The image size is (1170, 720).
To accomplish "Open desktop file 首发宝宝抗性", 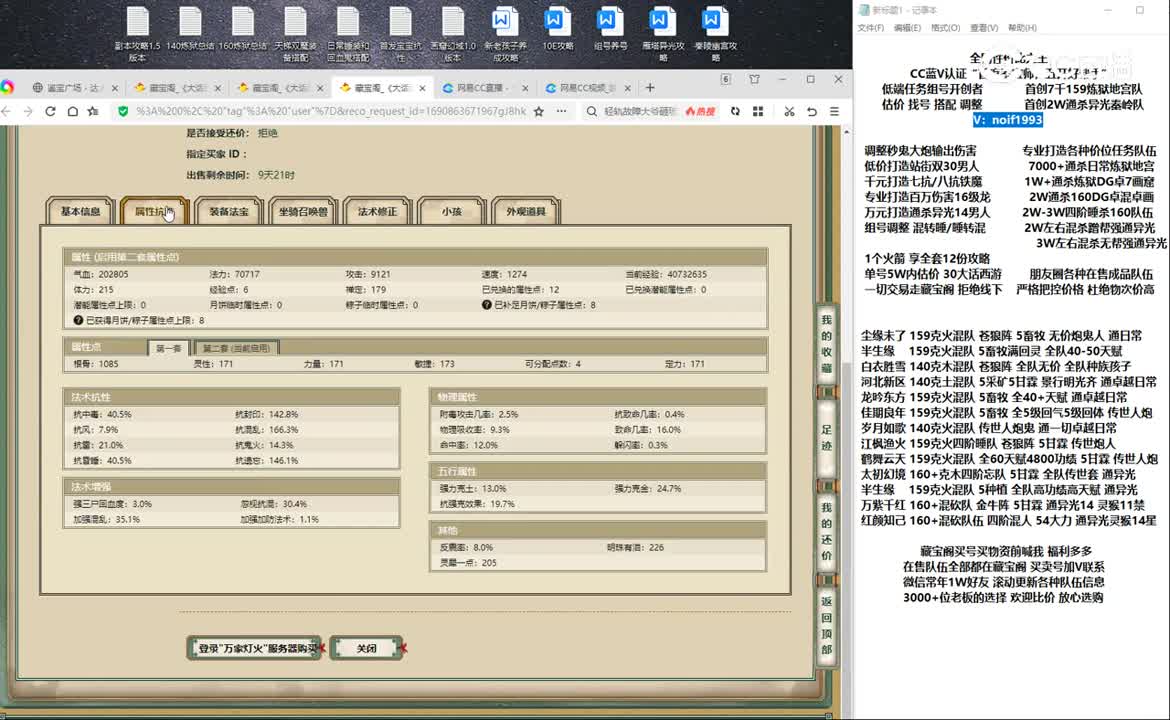I will pyautogui.click(x=401, y=33).
